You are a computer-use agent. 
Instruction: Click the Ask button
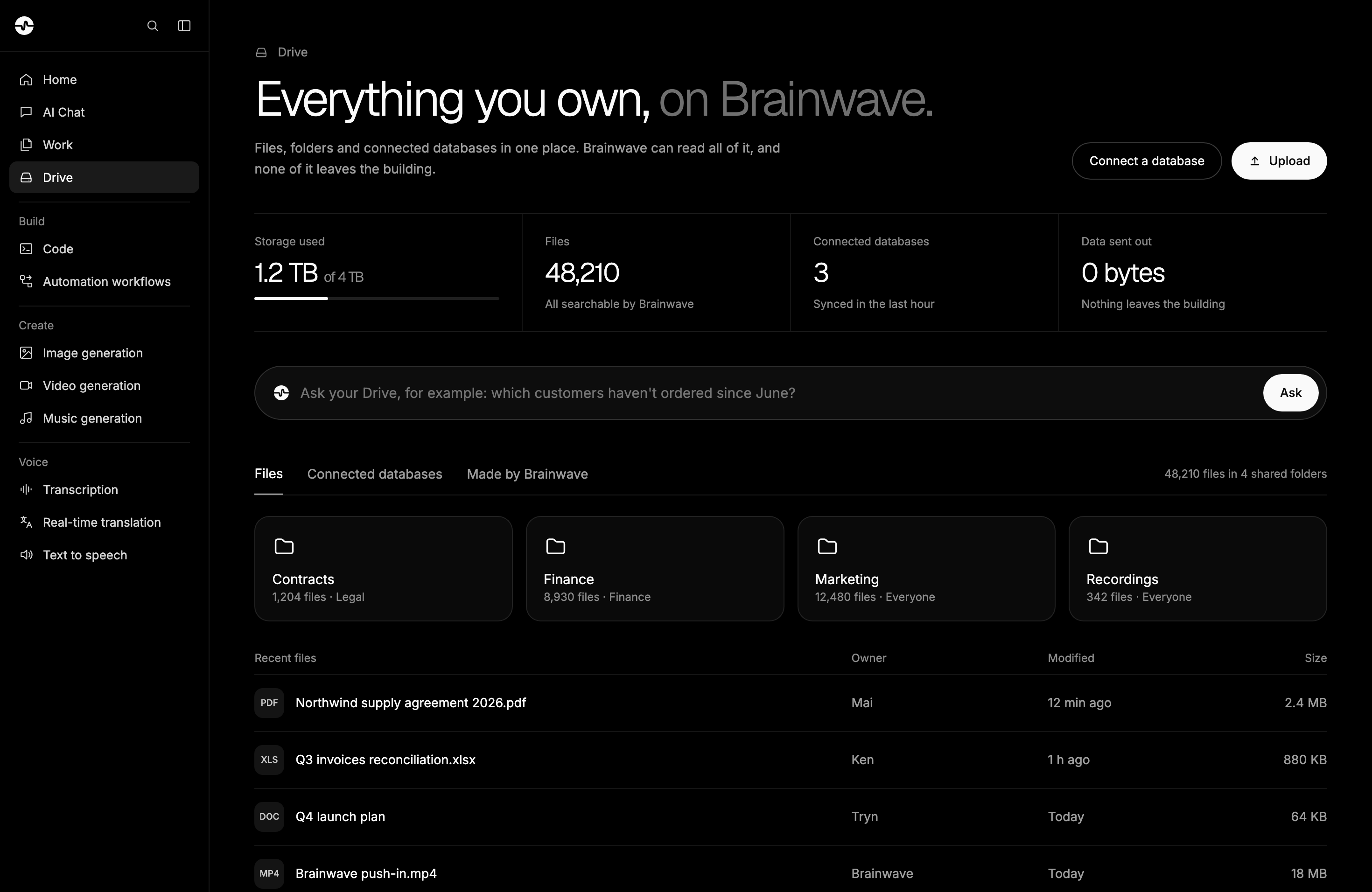tap(1291, 393)
